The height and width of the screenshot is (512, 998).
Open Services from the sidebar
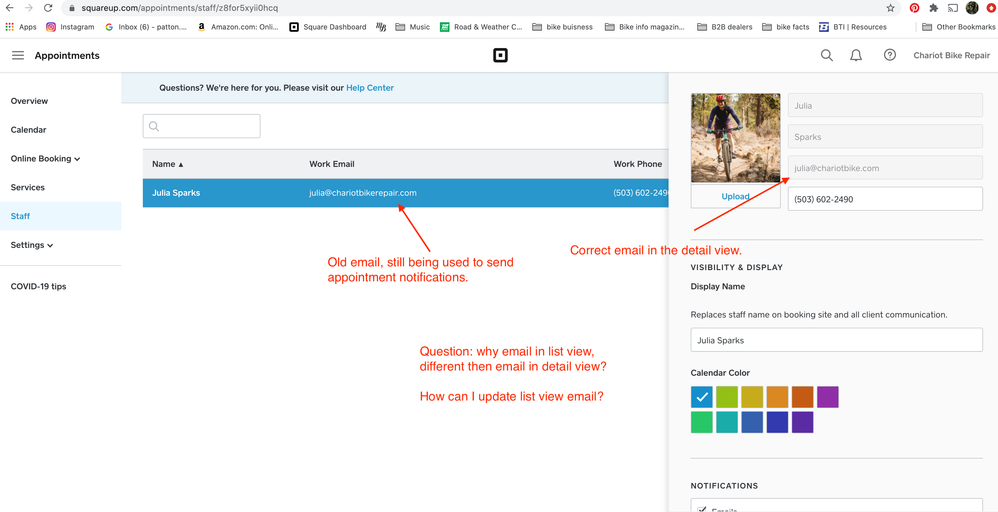click(x=28, y=187)
